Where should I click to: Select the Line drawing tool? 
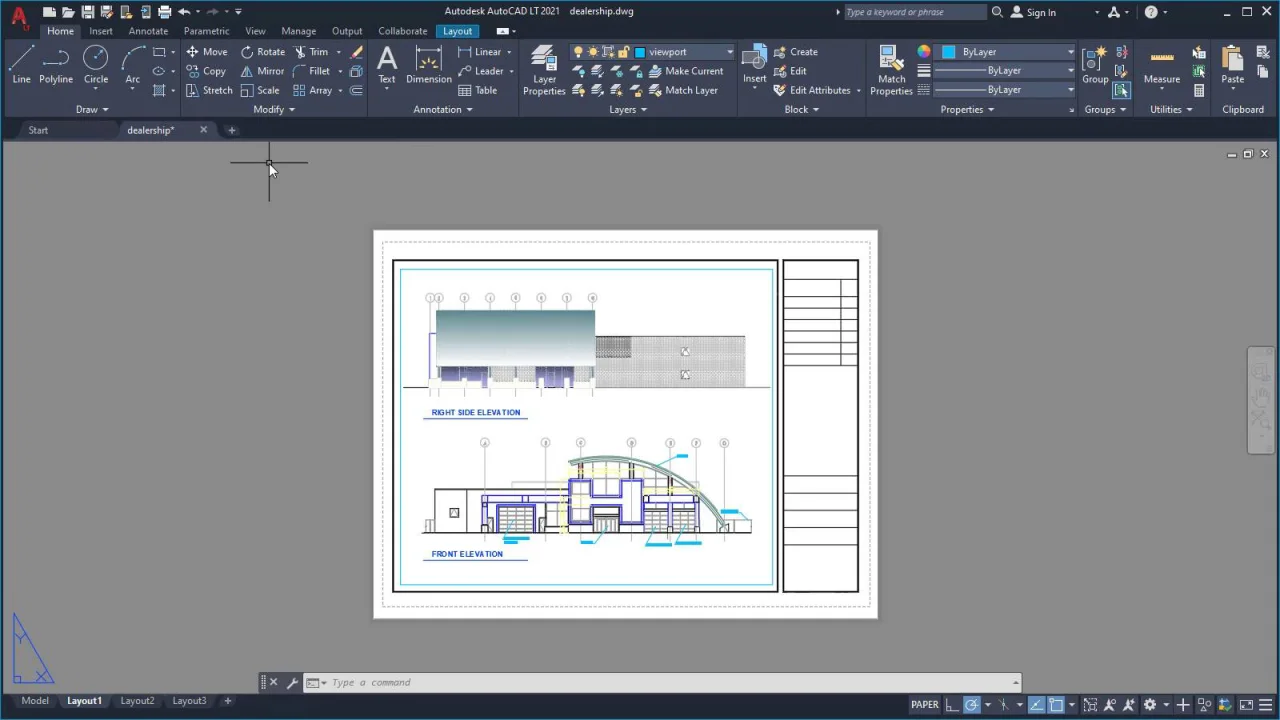[x=21, y=64]
